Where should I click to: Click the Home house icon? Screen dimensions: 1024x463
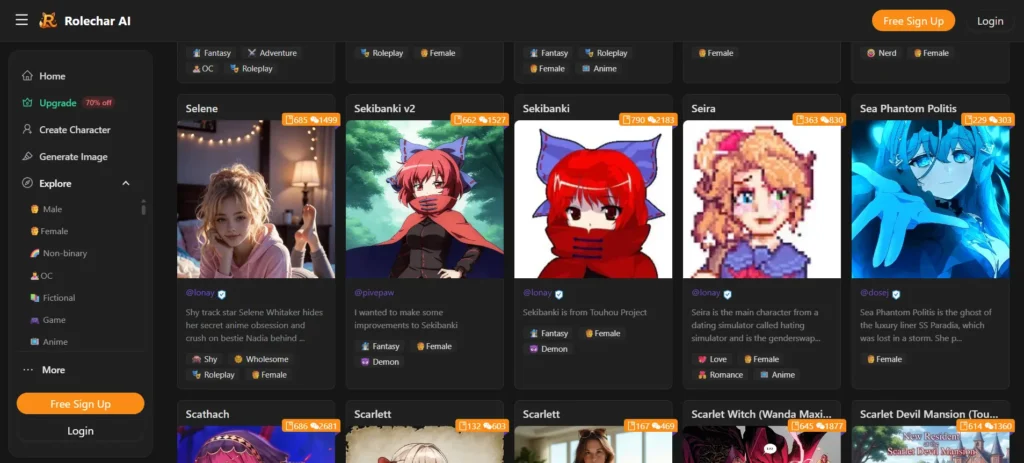[27, 76]
